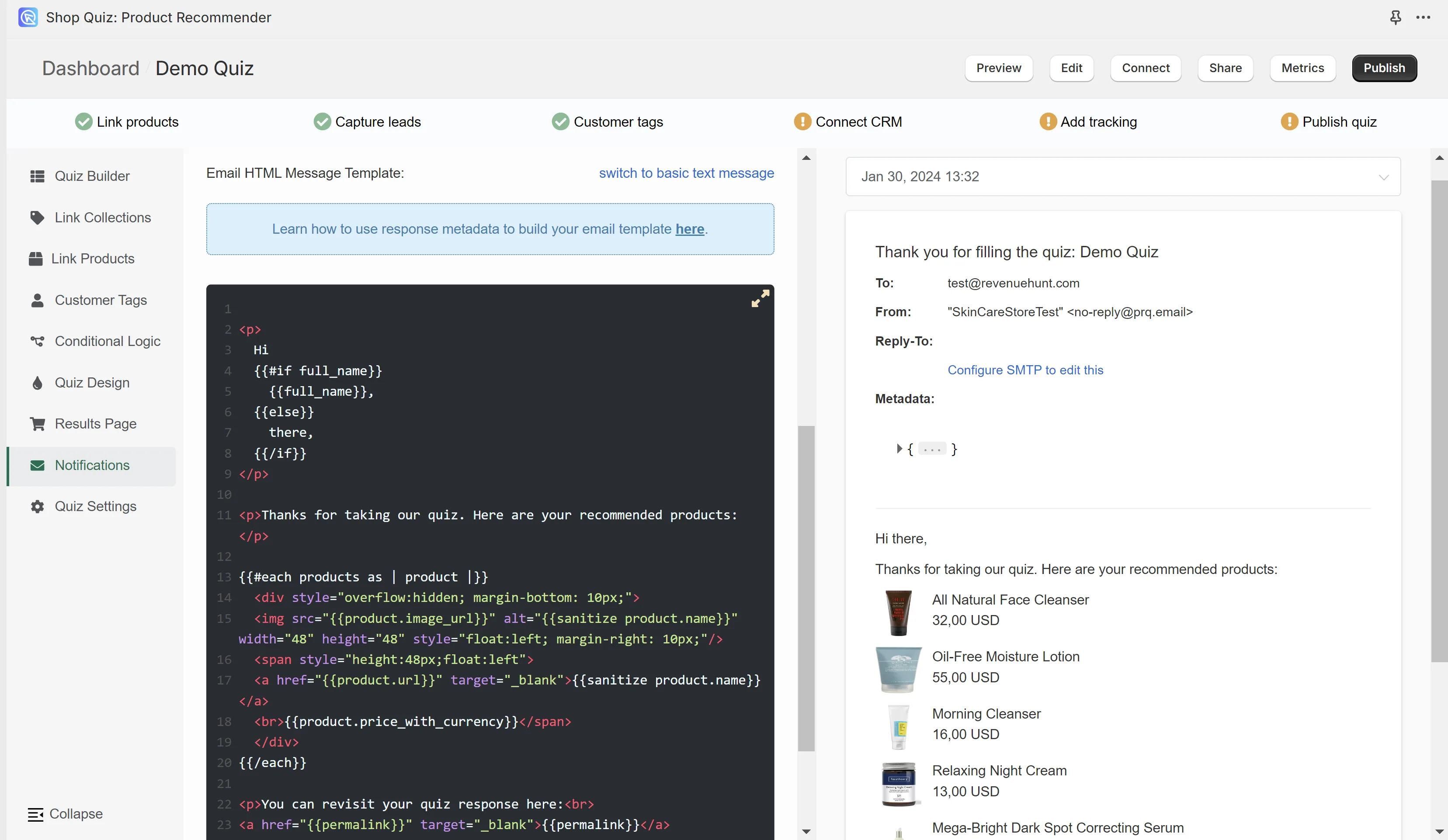Click switch to basic text message link
Image resolution: width=1448 pixels, height=840 pixels.
686,173
